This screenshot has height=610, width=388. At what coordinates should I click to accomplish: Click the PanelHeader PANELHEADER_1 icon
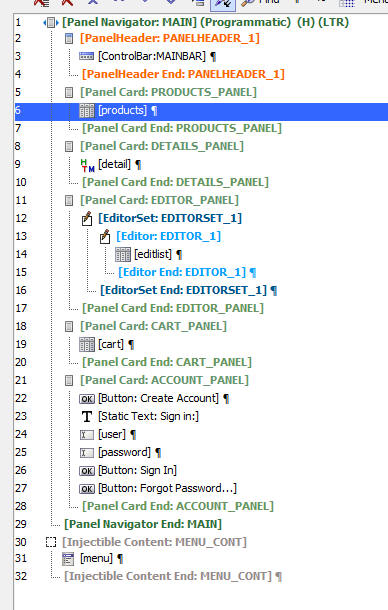pos(69,39)
